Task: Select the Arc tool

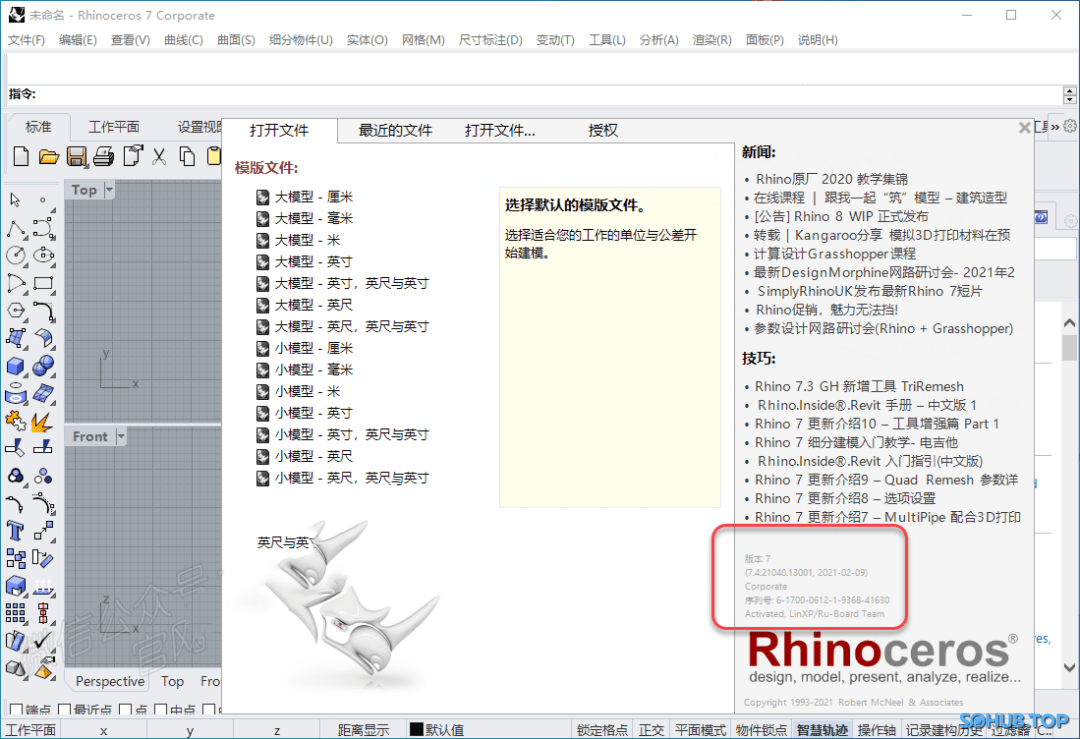Action: 16,283
